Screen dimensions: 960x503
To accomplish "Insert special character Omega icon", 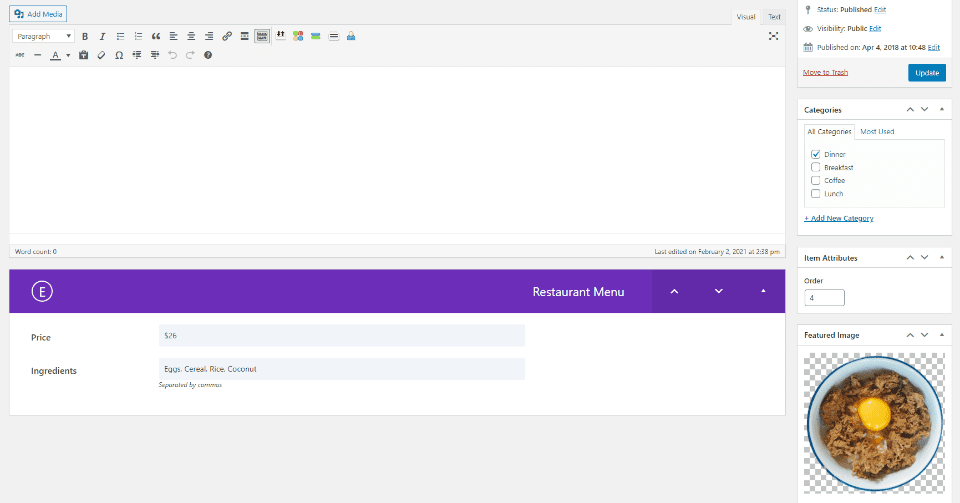I will click(119, 55).
